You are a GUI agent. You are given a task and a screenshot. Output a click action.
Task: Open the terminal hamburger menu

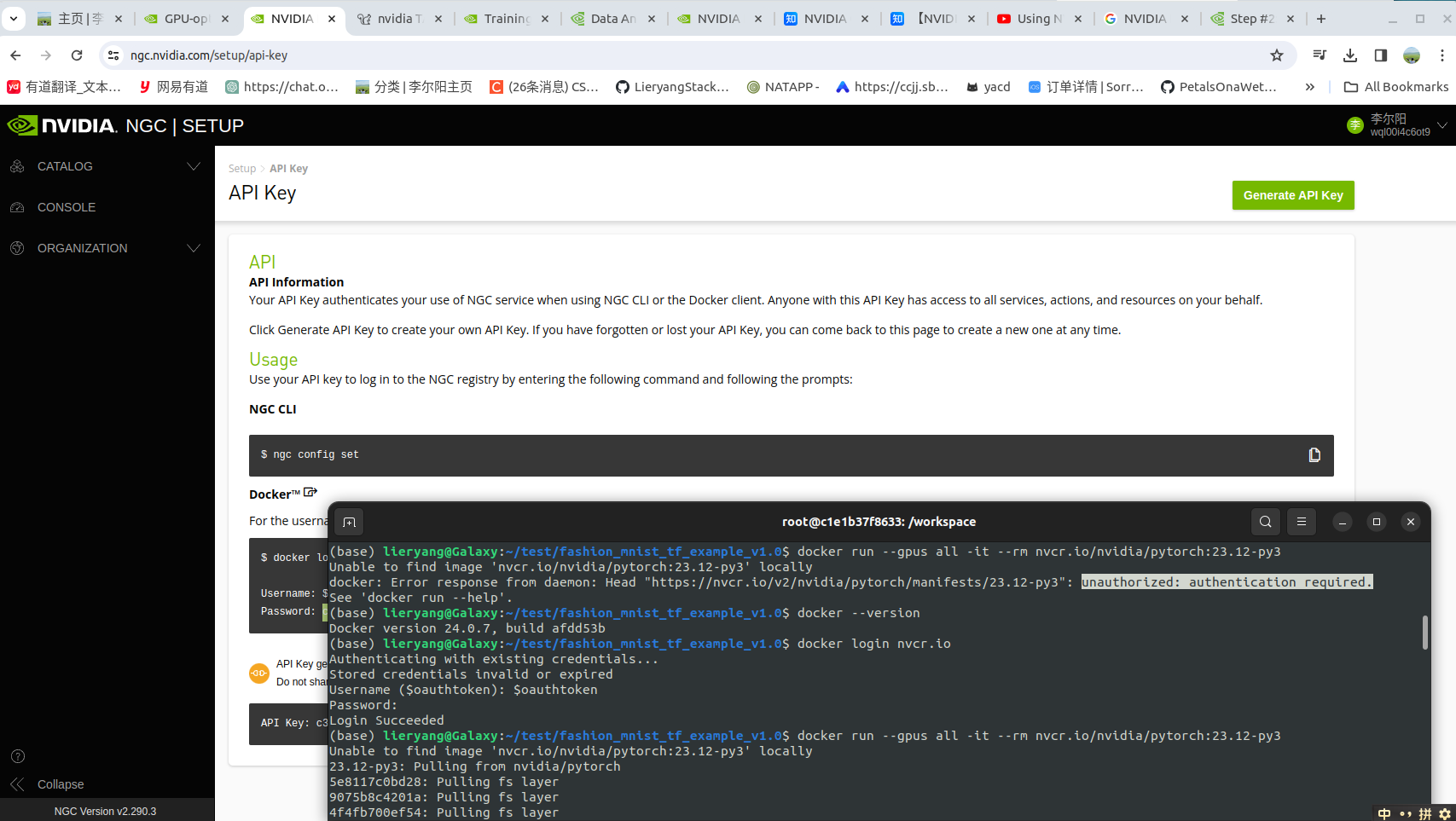coord(1302,522)
